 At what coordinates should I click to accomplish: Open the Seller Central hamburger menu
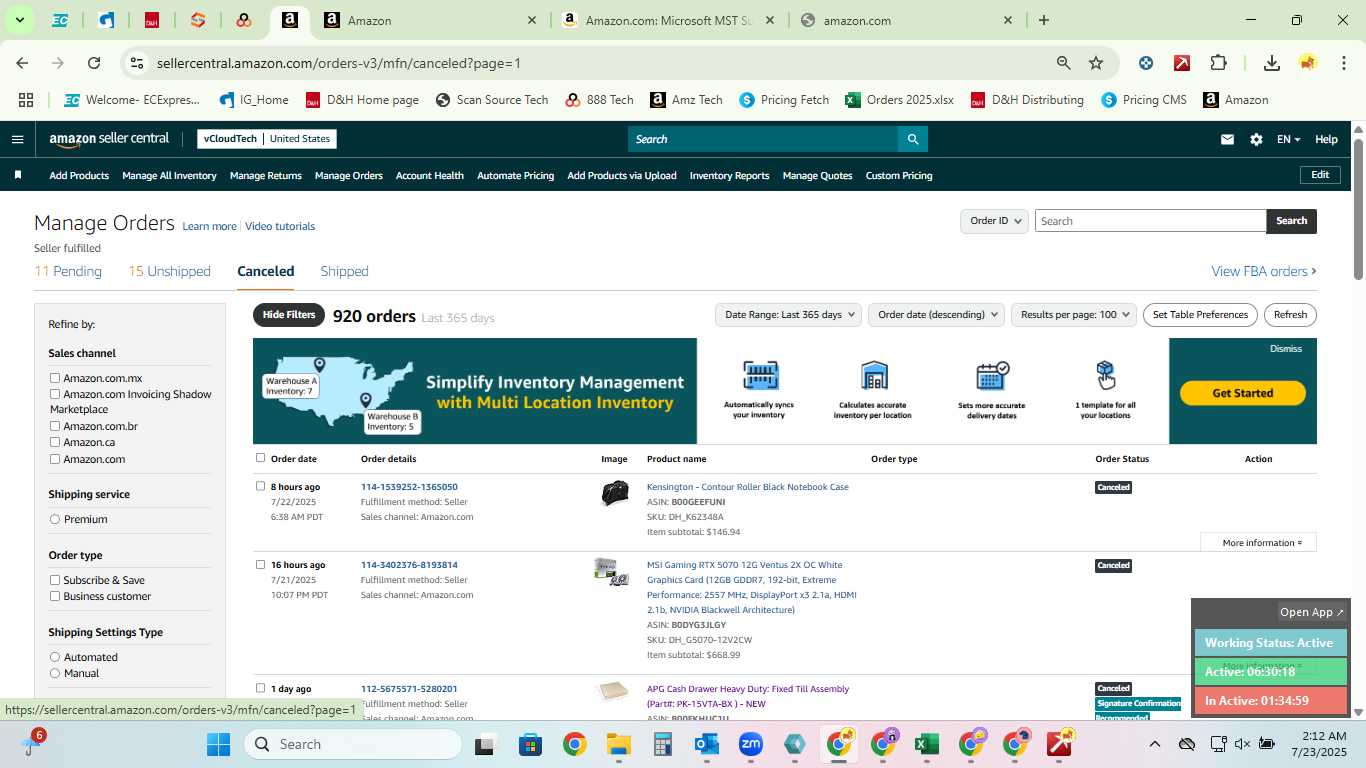(x=17, y=139)
